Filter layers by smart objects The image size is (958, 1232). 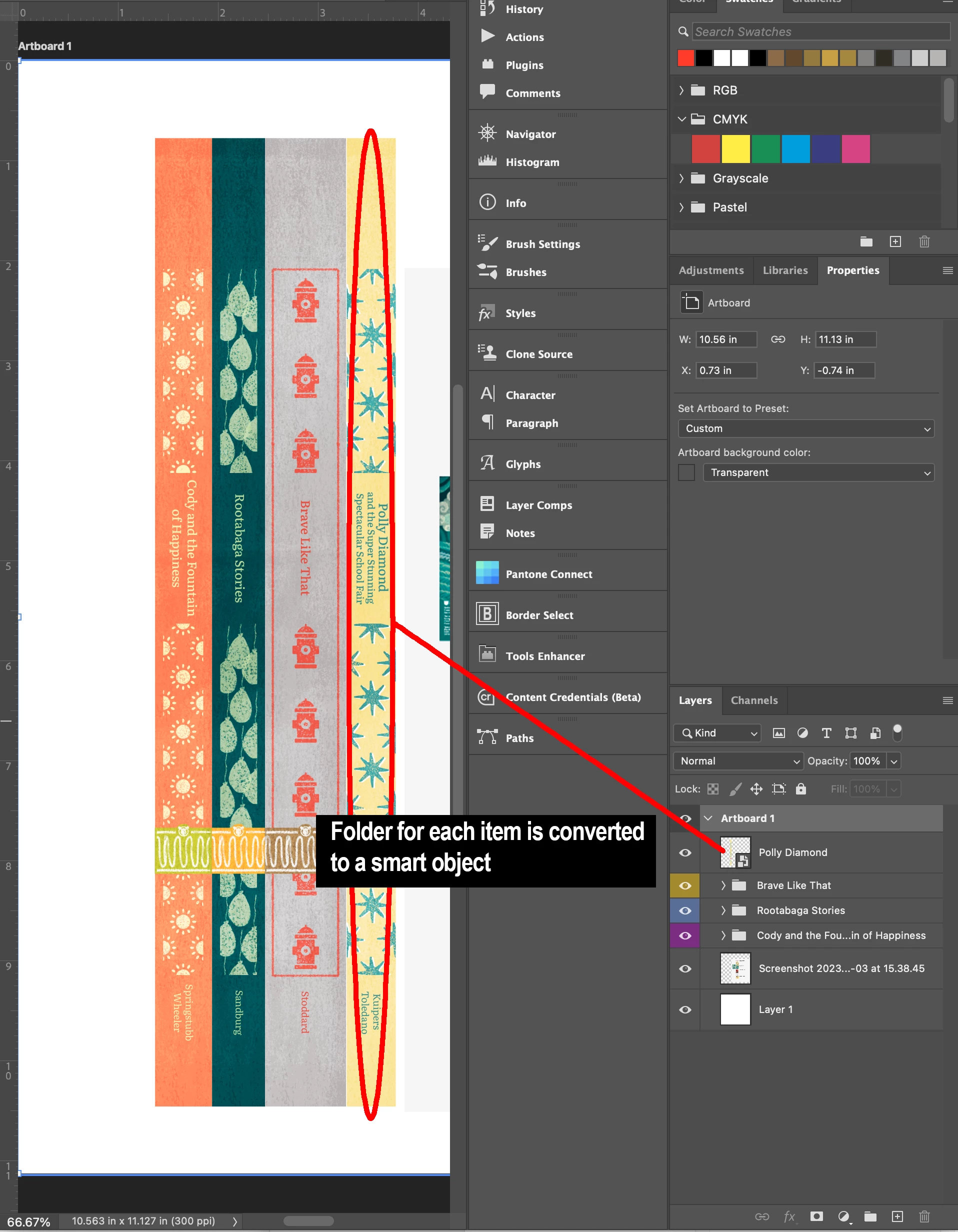click(x=875, y=733)
